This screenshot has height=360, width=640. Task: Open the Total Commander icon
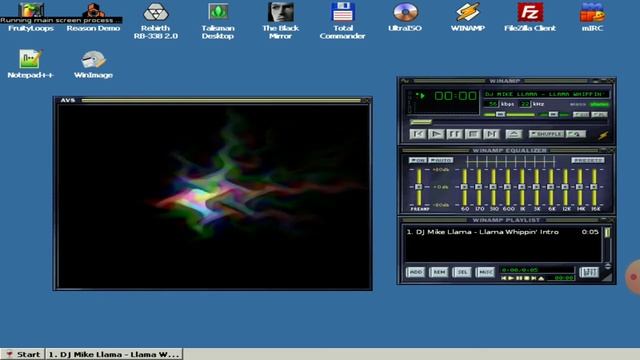(x=342, y=20)
